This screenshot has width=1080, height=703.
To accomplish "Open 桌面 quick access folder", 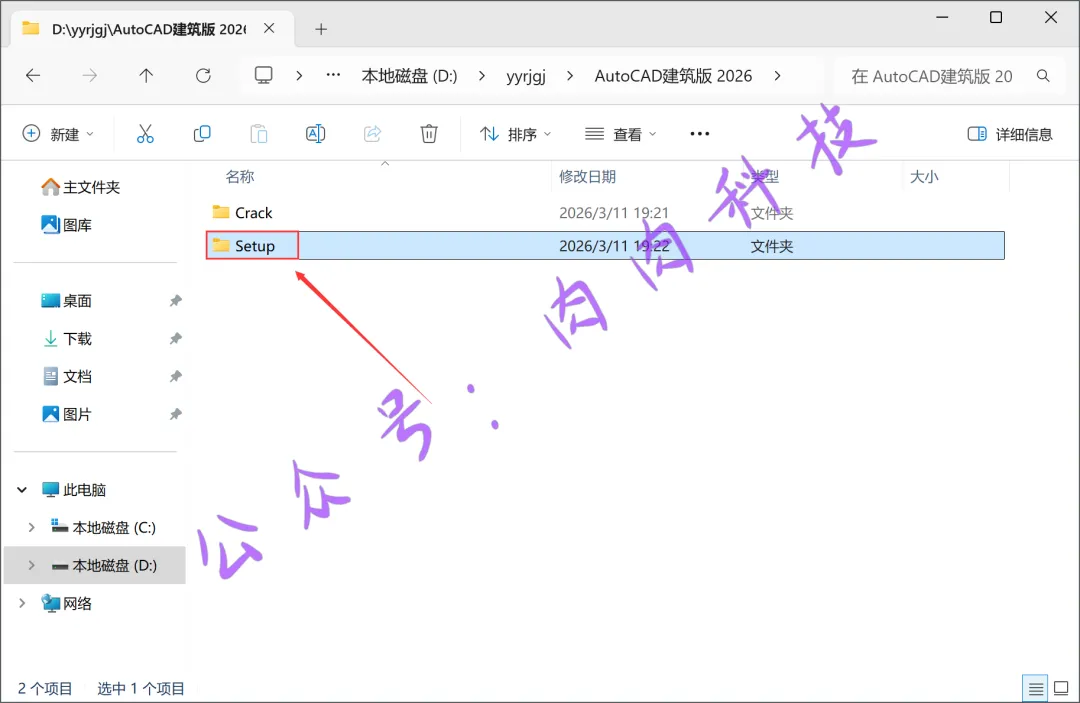I will (x=66, y=300).
